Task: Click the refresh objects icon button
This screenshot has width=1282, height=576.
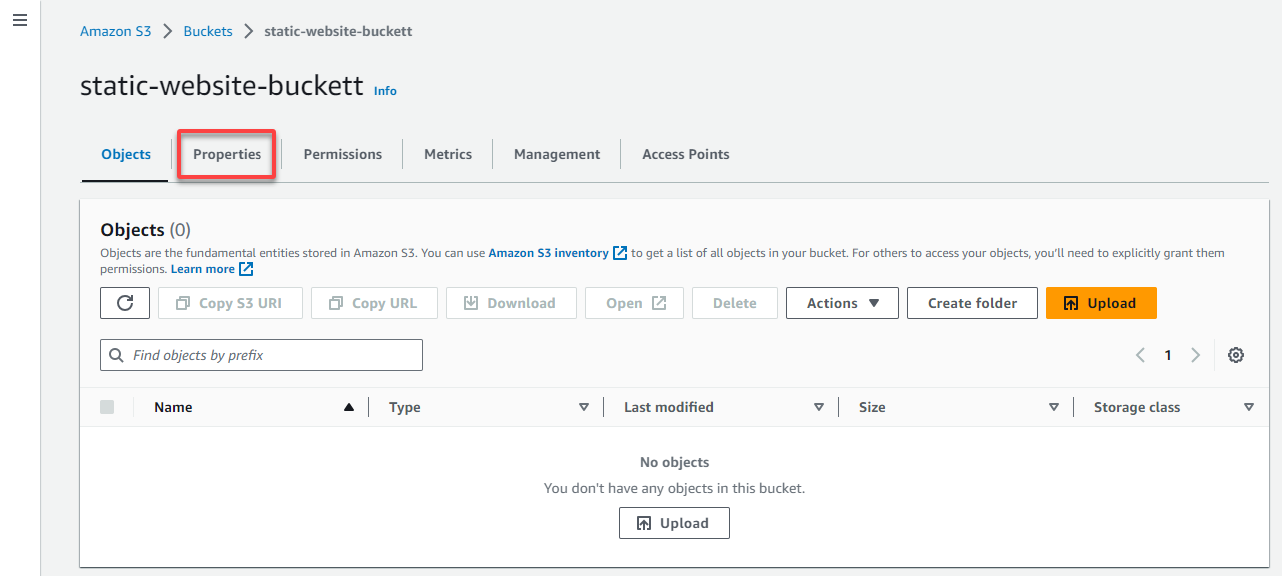Action: pyautogui.click(x=125, y=303)
